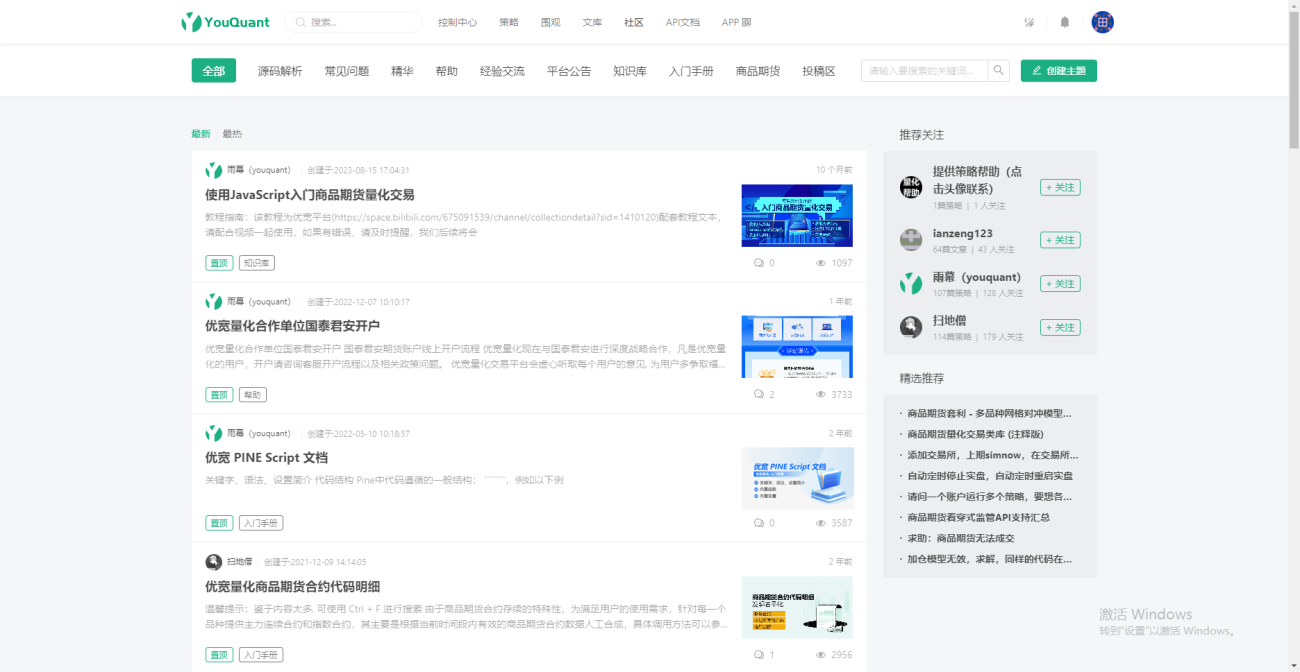Click the 知识库 tag on the JavaScript post
1300x672 pixels.
click(257, 263)
